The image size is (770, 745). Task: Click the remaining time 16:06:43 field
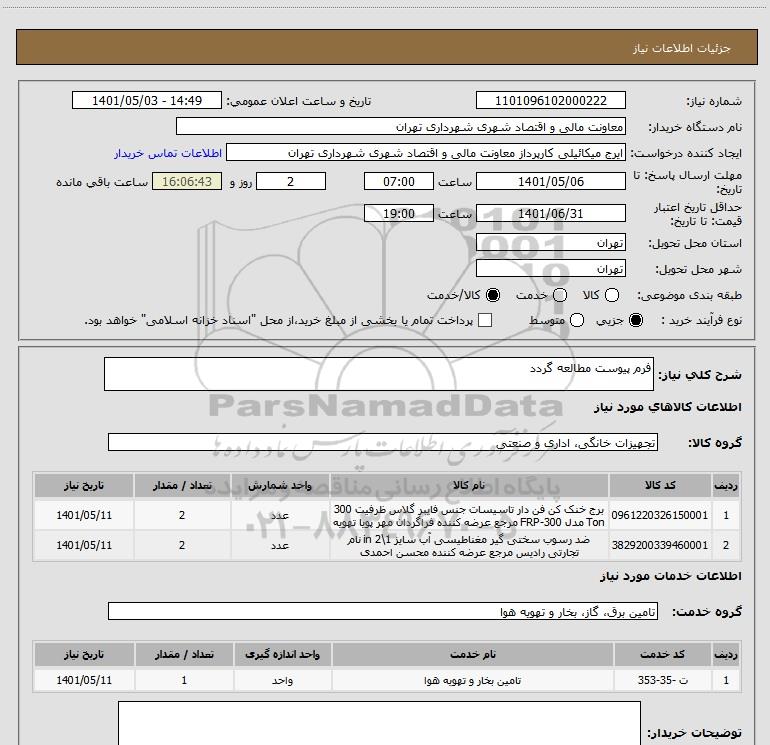click(187, 181)
